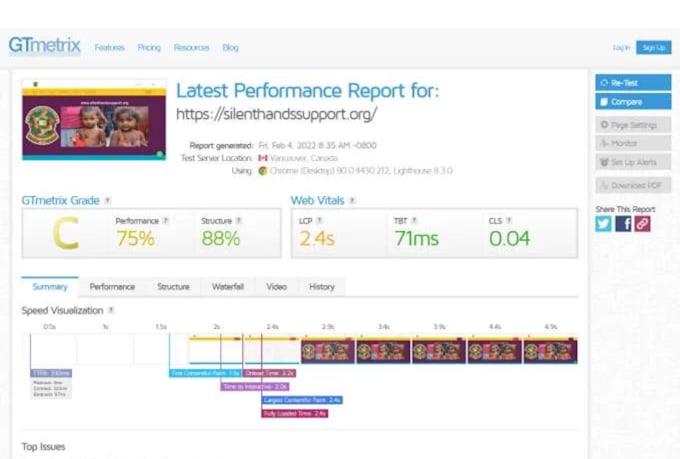Click the Chrome browser icon
680x459 pixels.
point(263,171)
